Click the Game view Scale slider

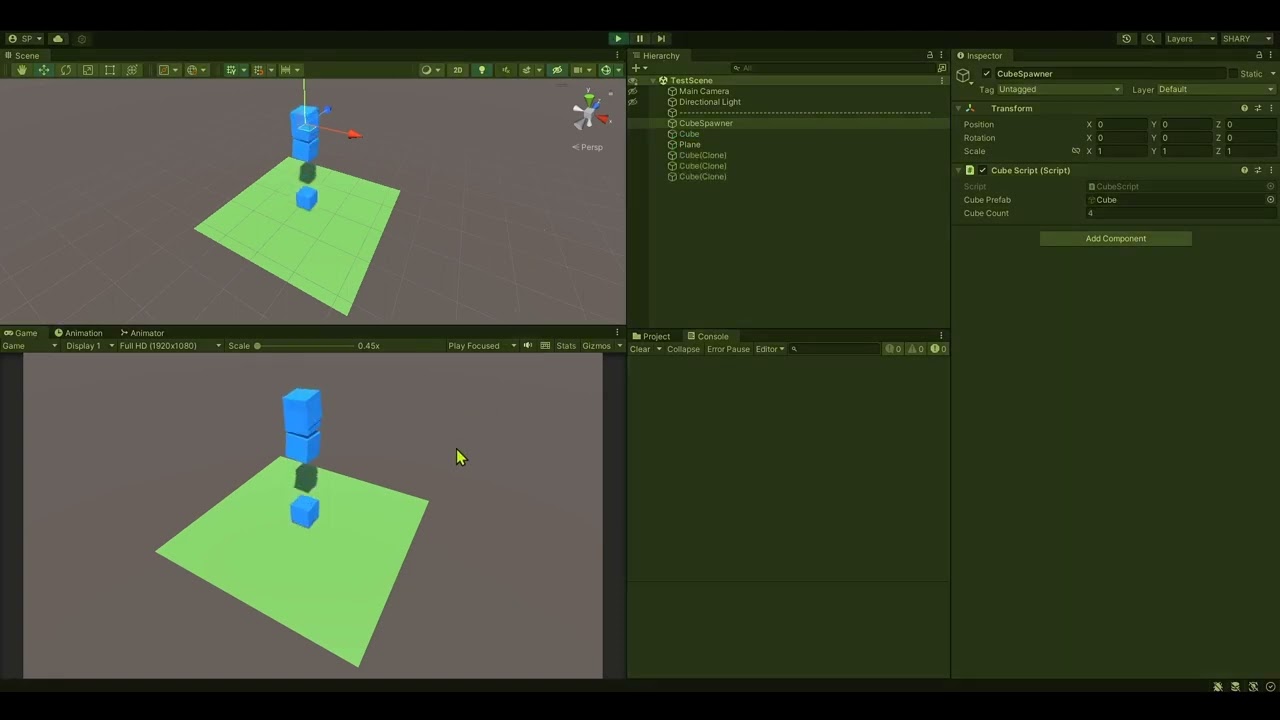[x=305, y=346]
